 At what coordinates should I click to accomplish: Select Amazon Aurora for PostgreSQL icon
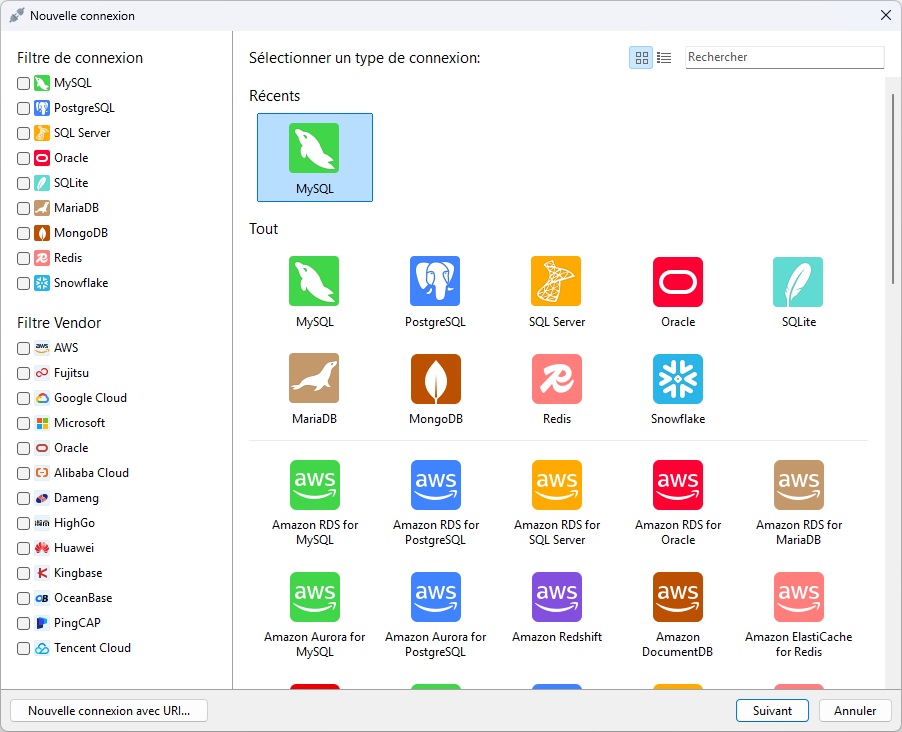(435, 597)
